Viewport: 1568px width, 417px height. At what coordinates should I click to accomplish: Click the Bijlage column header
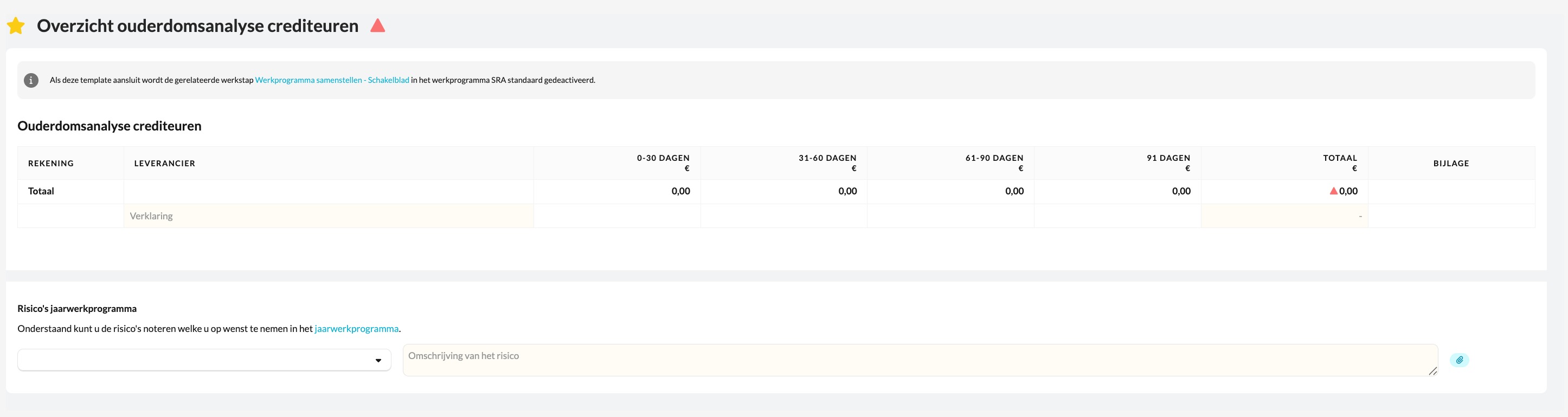point(1450,164)
